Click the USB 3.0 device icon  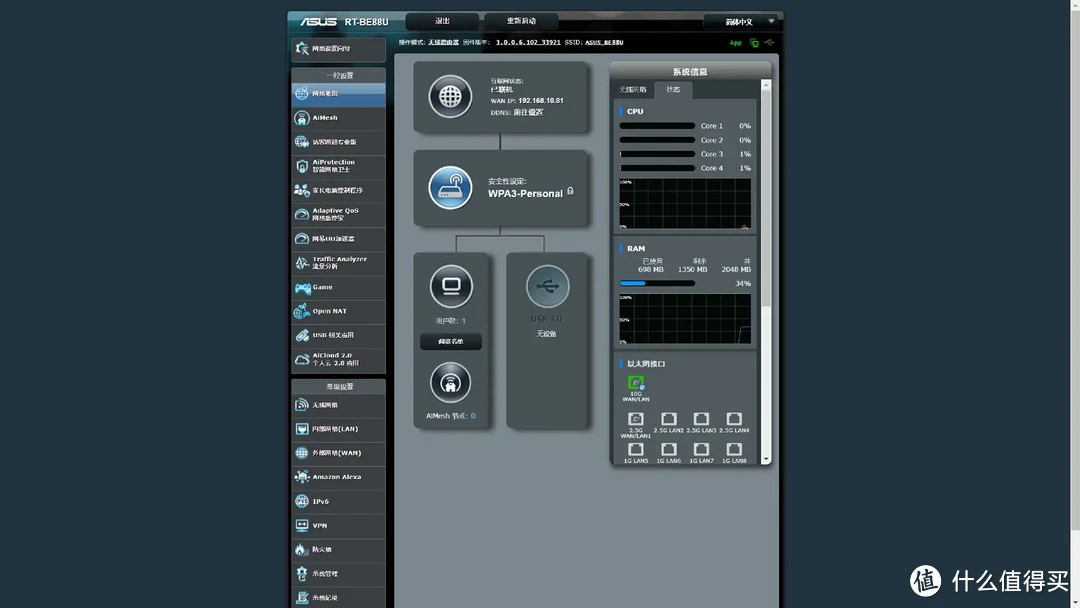(548, 286)
